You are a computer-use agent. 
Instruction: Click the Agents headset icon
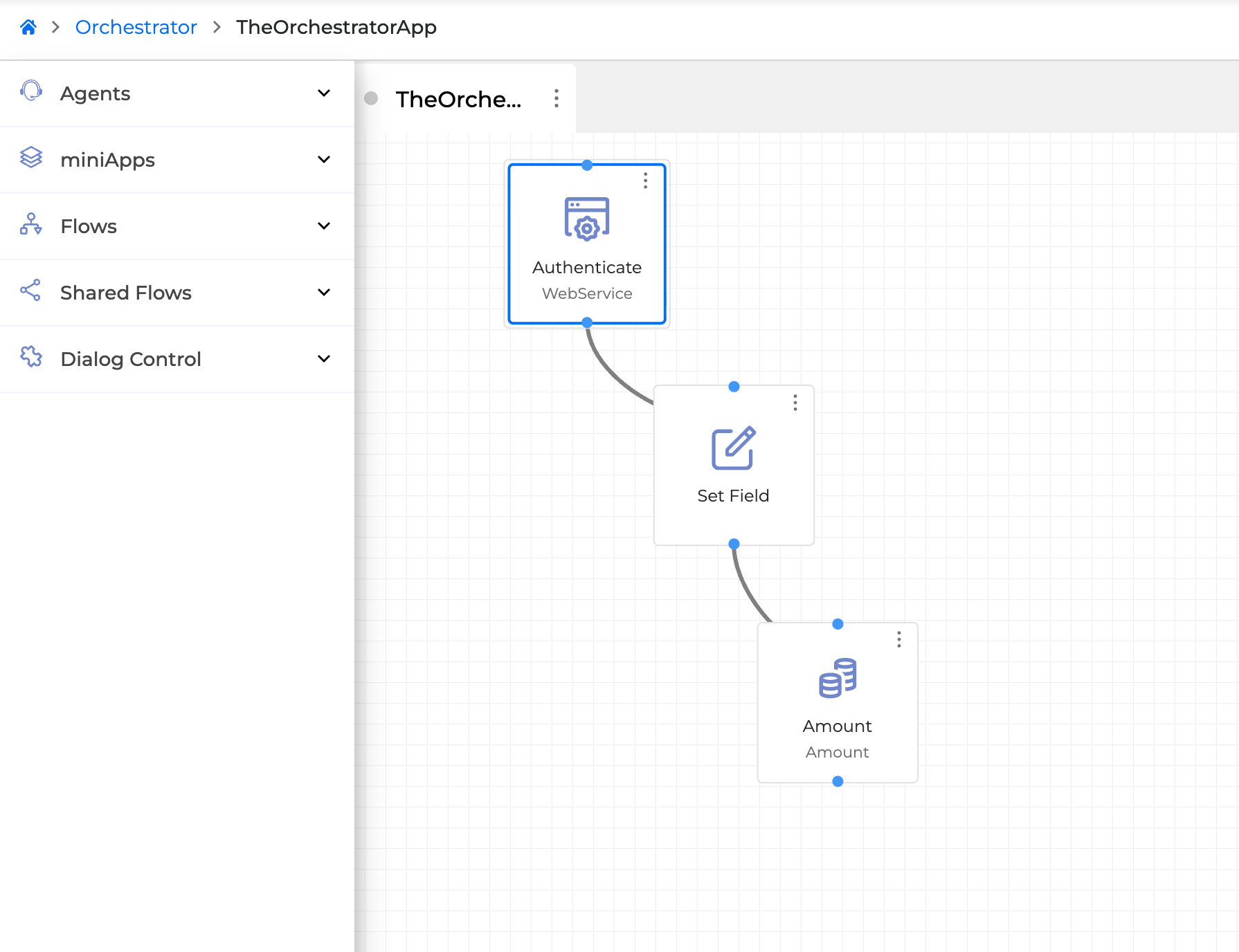pos(31,91)
